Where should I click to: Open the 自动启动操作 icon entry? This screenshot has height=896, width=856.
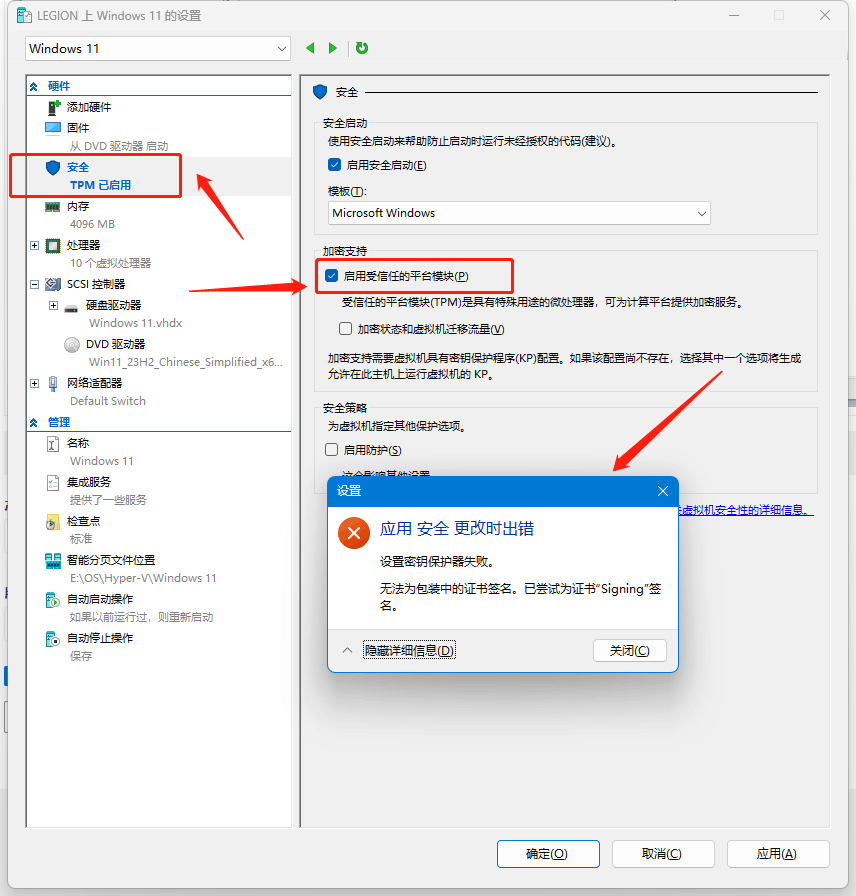53,600
